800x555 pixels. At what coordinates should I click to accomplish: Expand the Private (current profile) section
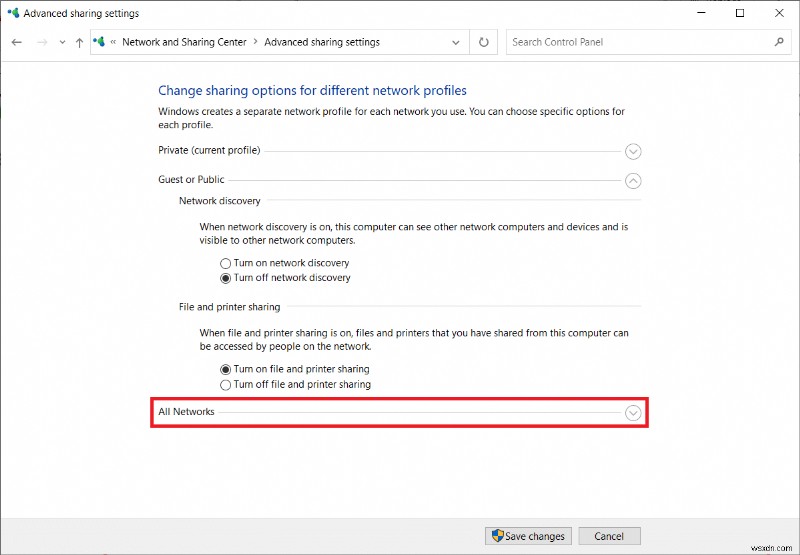click(633, 152)
